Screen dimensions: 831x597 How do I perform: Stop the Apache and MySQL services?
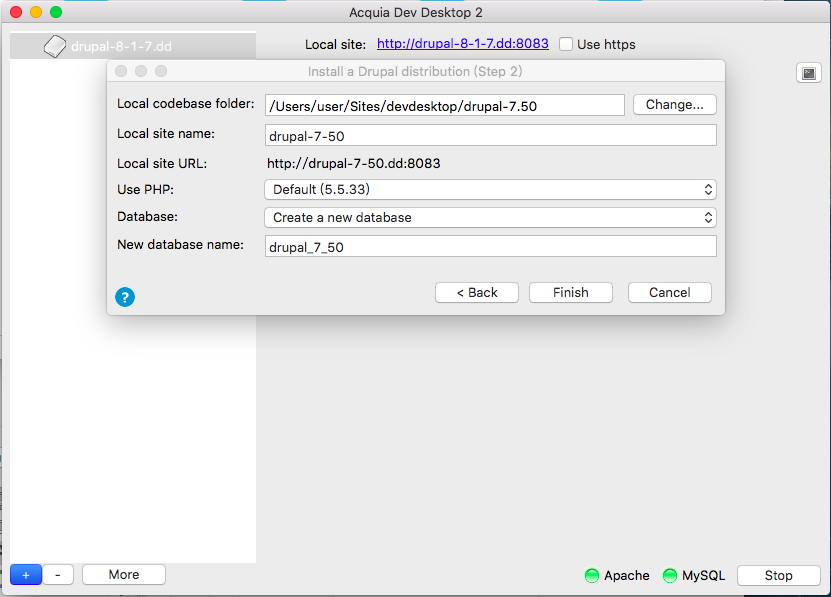[779, 575]
